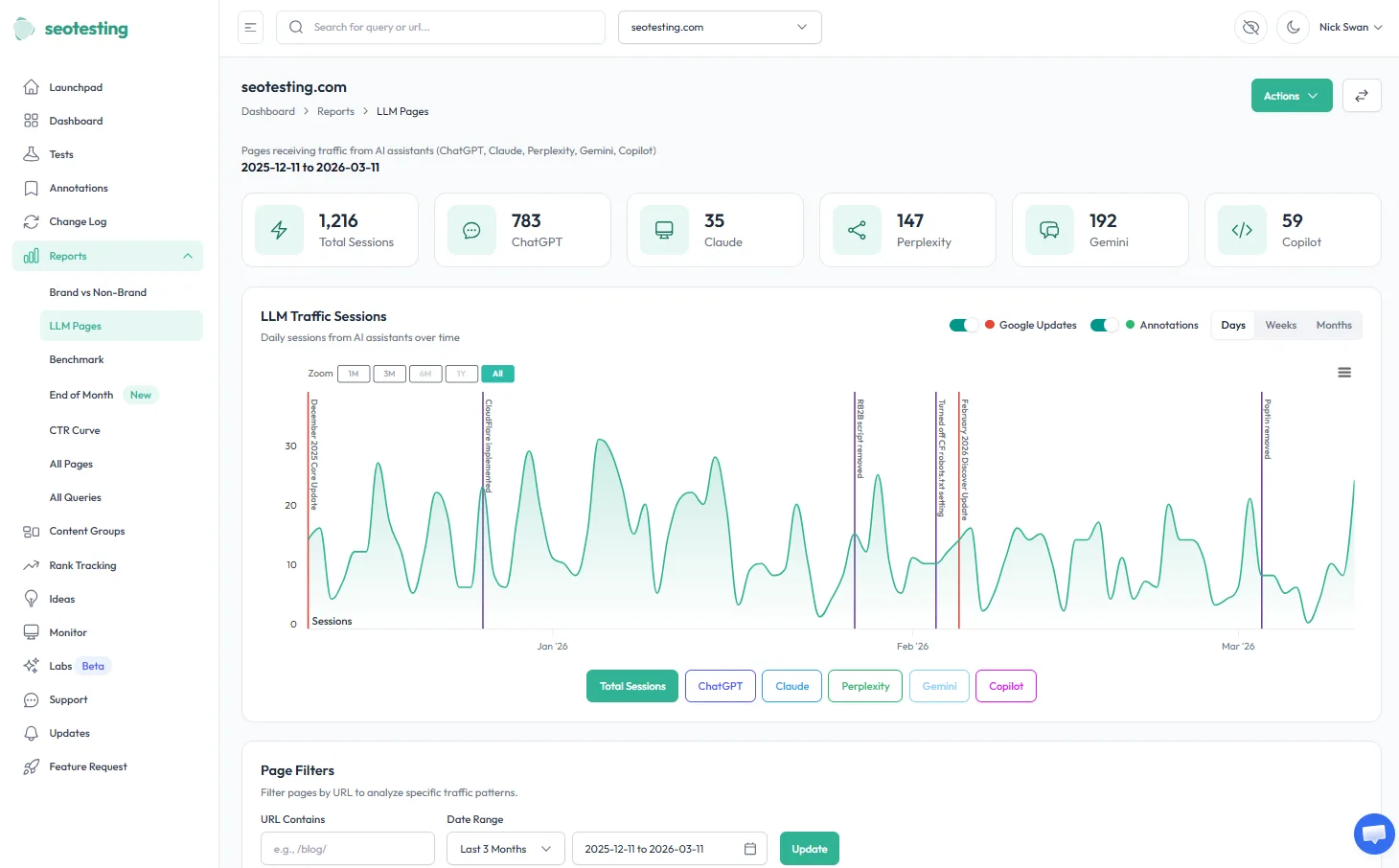Enable dark mode via the moon icon
This screenshot has height=868, width=1399.
point(1293,27)
